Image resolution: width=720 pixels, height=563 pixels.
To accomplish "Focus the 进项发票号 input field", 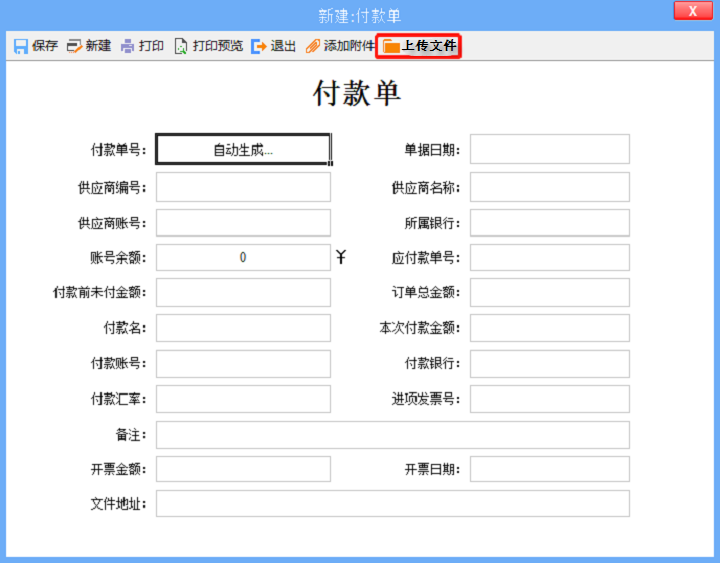I will pyautogui.click(x=550, y=399).
